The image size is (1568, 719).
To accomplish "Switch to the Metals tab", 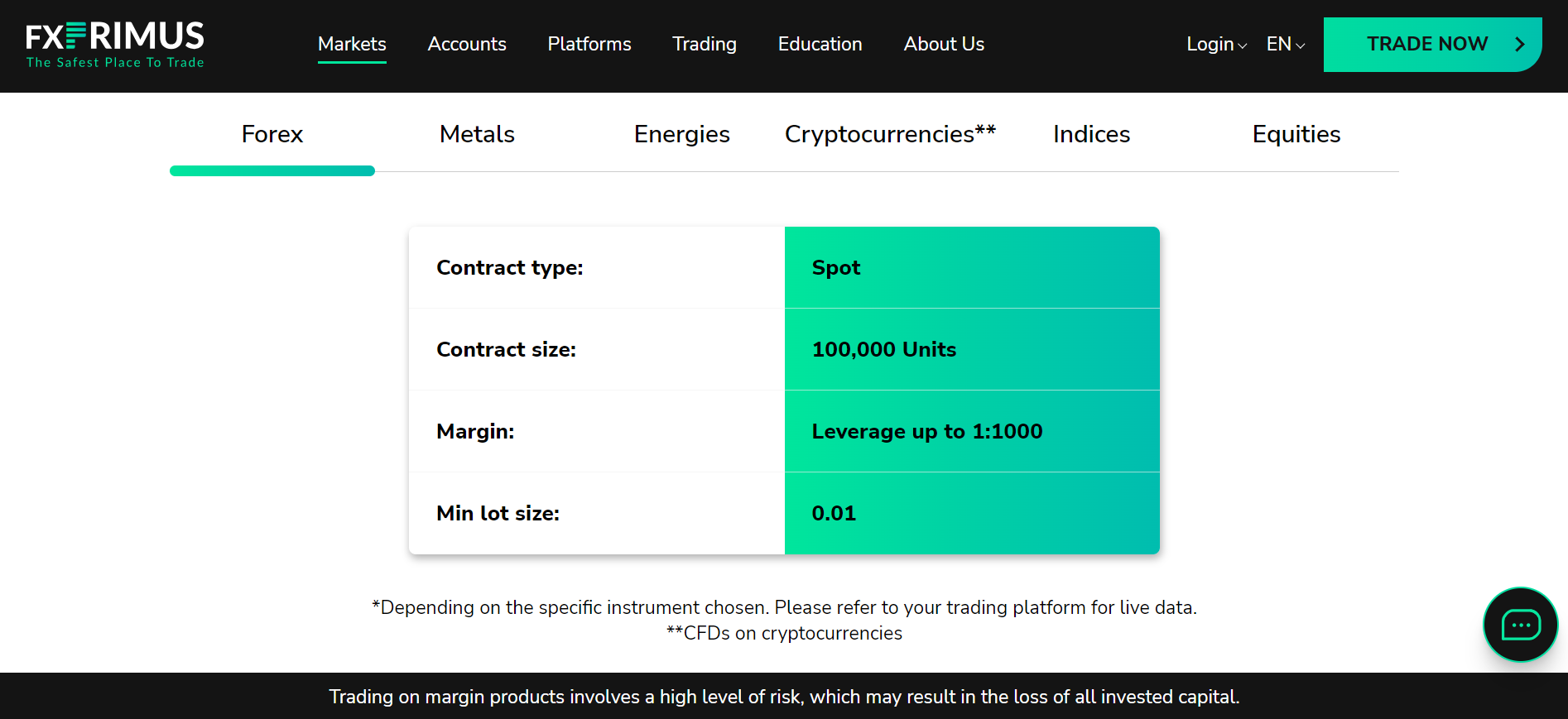I will tap(477, 134).
